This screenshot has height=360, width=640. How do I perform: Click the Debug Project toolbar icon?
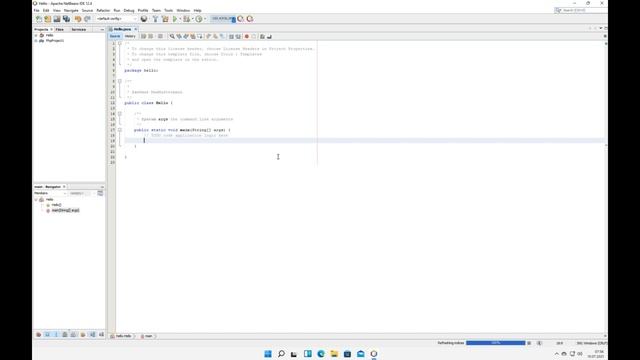[x=187, y=19]
